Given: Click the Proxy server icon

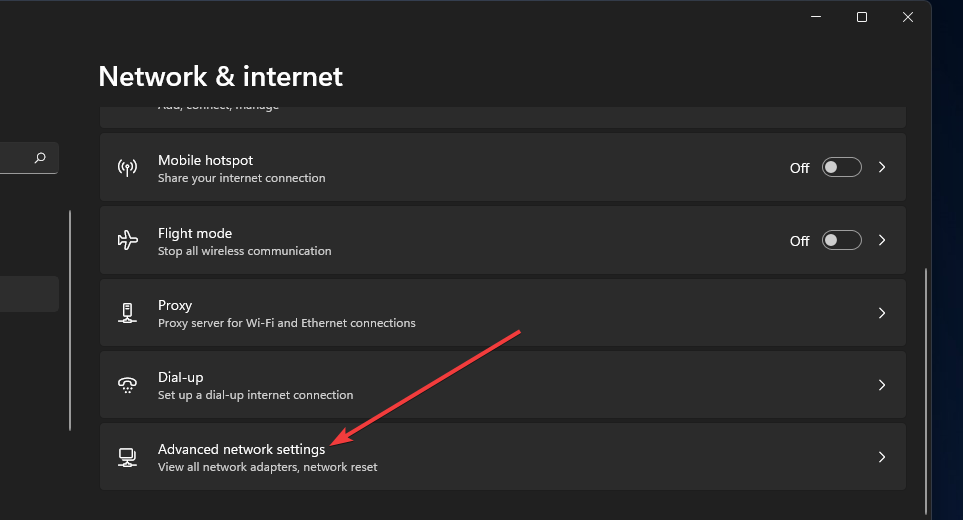Looking at the screenshot, I should pyautogui.click(x=127, y=313).
